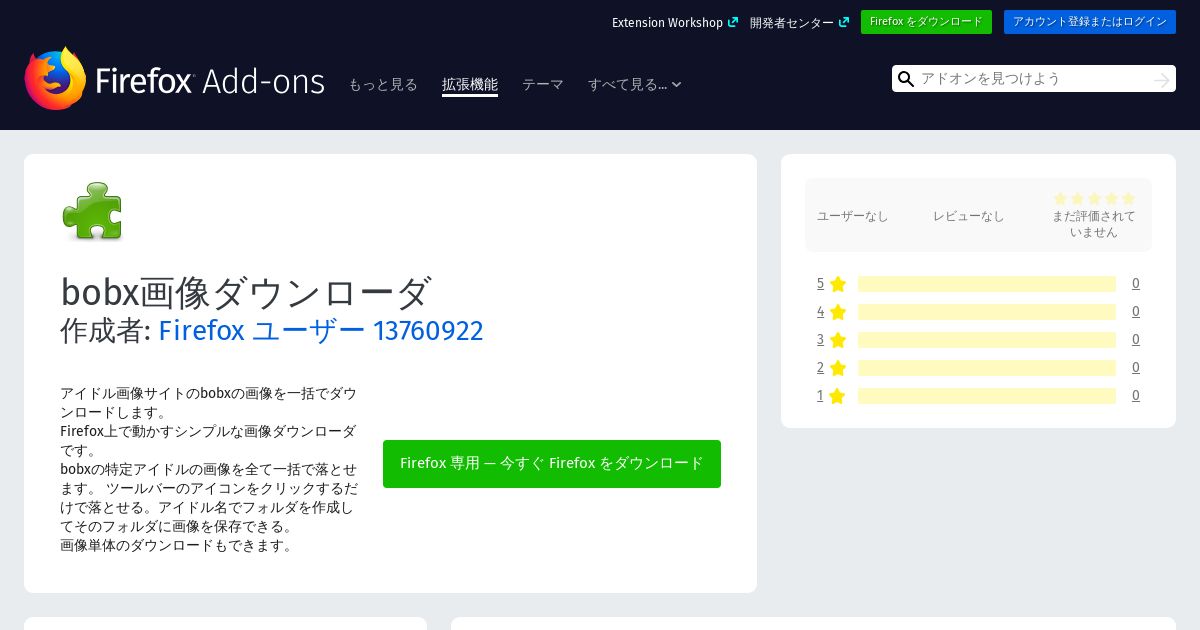This screenshot has width=1200, height=630.
Task: Click the star icon in 3-star row
Action: click(x=838, y=340)
